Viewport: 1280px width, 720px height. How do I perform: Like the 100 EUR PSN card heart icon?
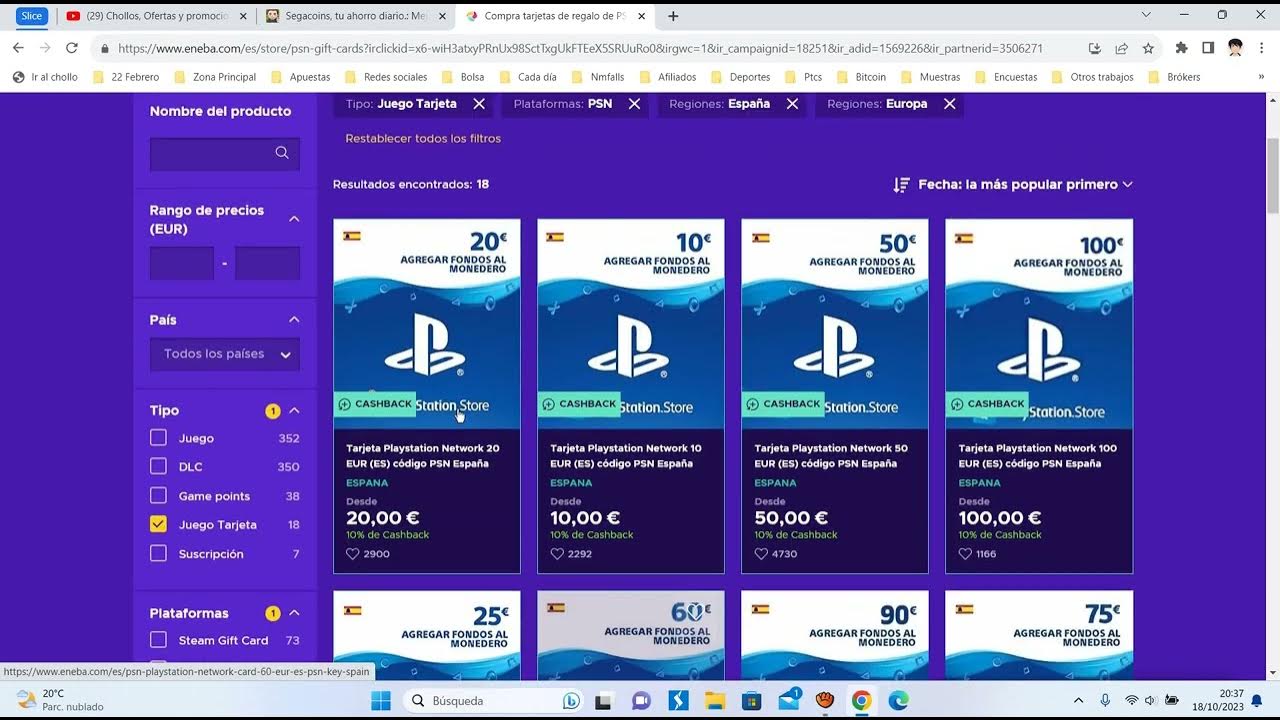pyautogui.click(x=964, y=554)
